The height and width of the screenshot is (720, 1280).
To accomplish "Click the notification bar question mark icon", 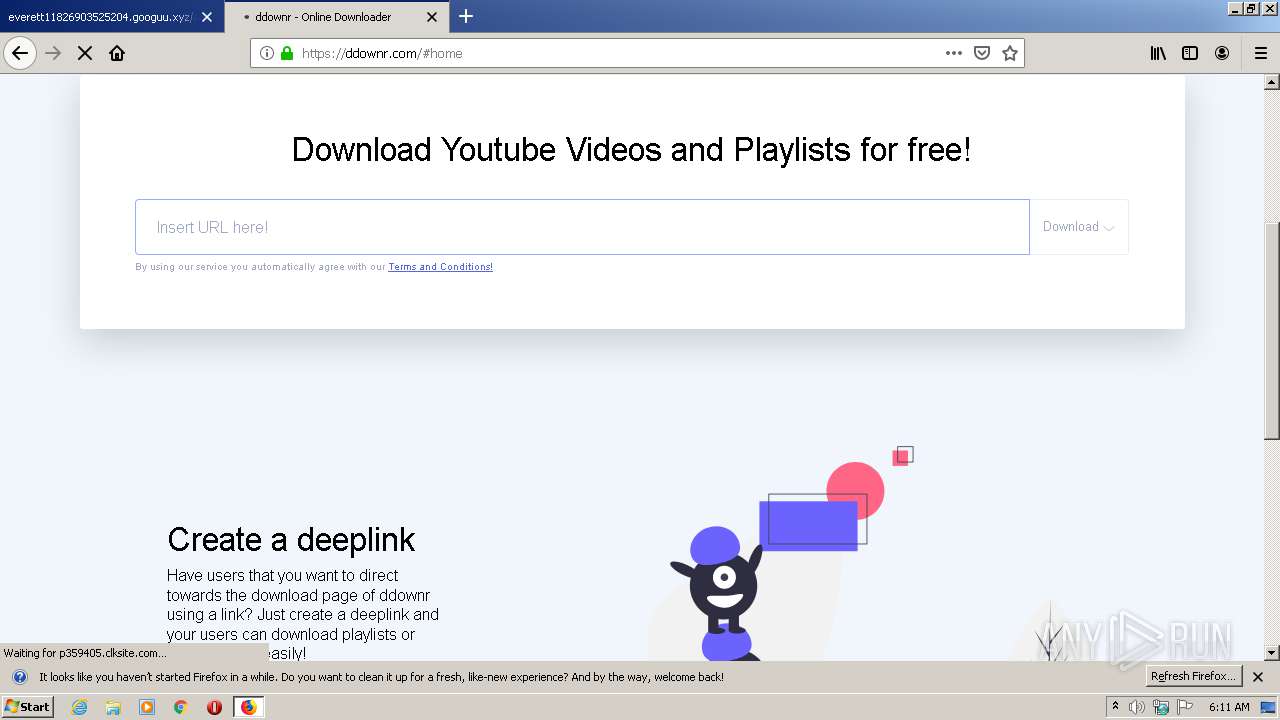I will 20,677.
